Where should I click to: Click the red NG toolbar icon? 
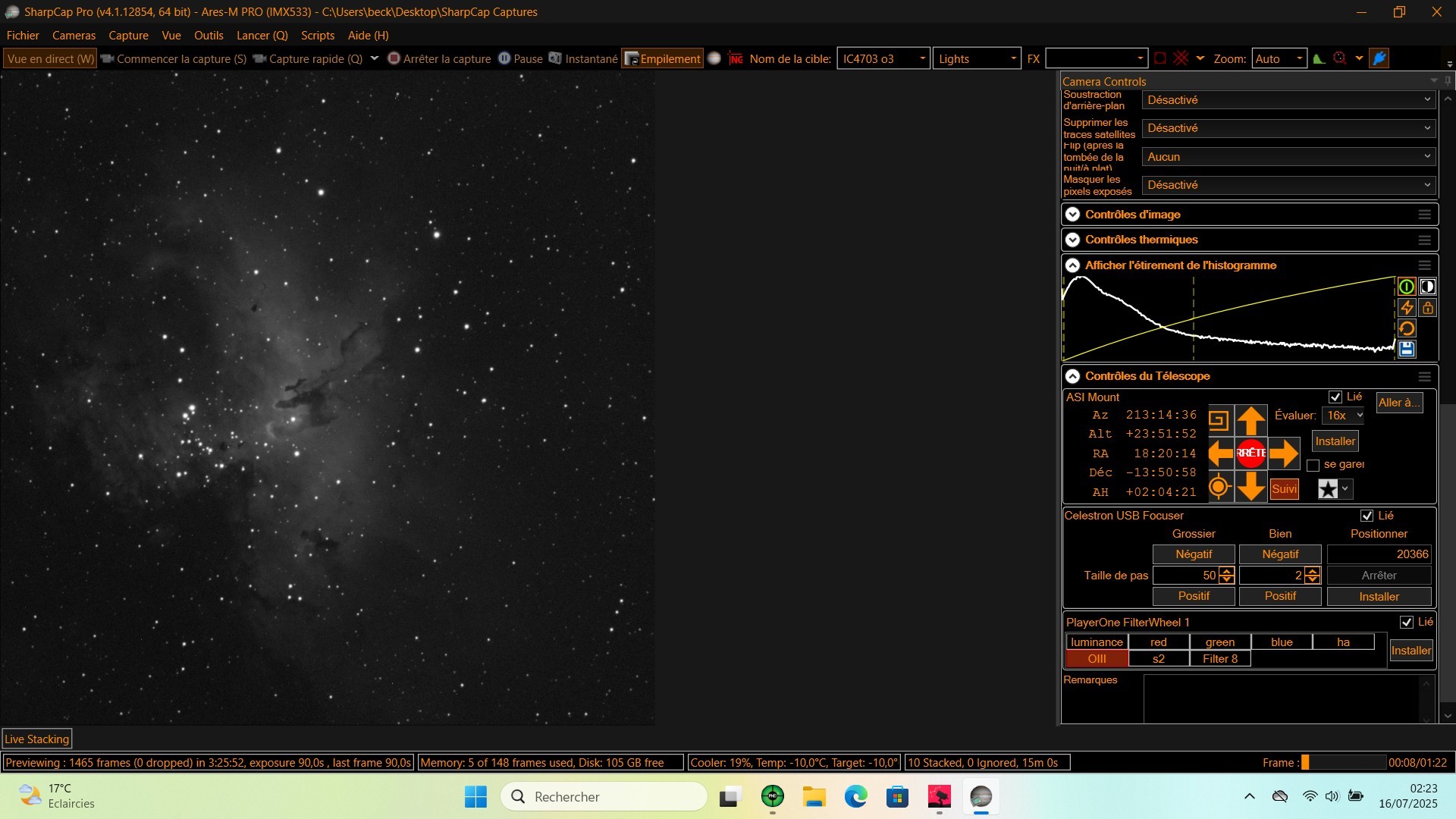coord(736,58)
